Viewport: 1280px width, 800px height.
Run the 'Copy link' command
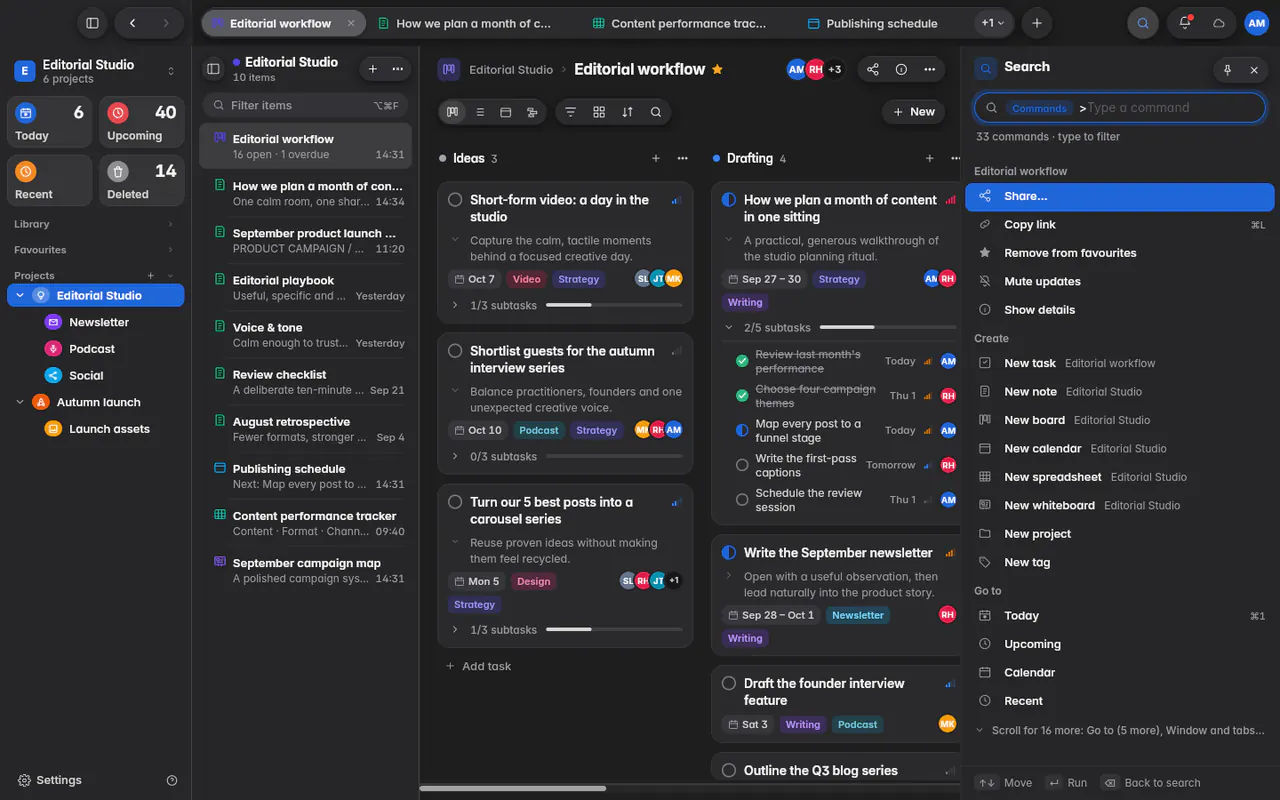1120,225
